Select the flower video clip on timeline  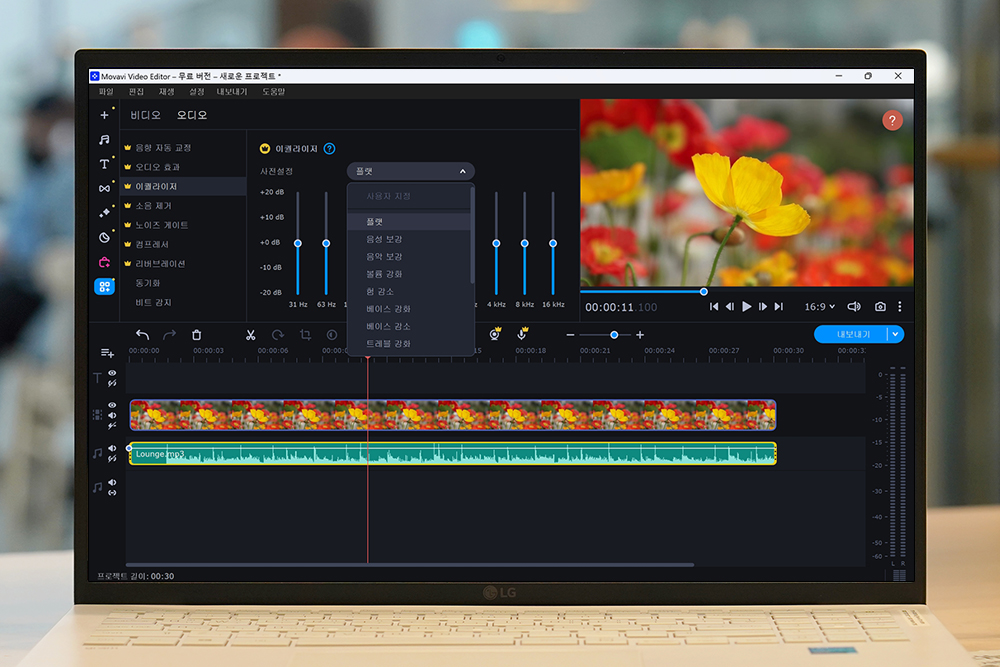pyautogui.click(x=453, y=415)
